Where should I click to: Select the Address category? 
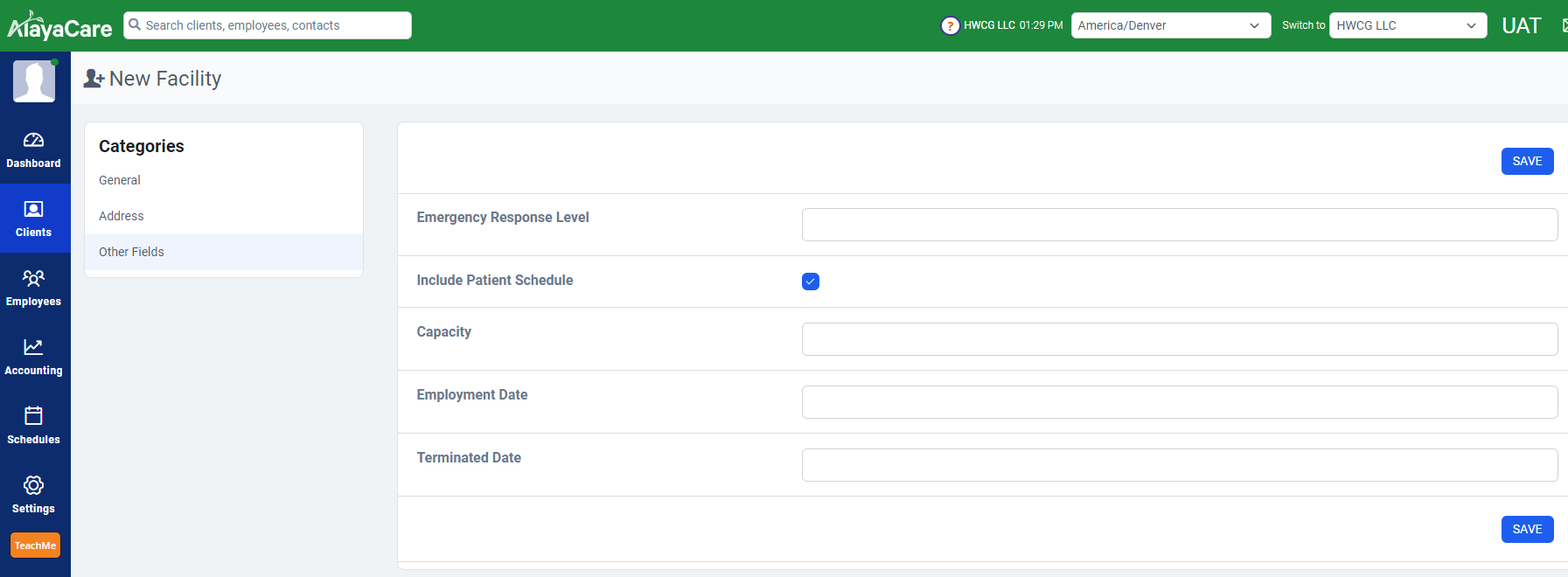pyautogui.click(x=122, y=216)
